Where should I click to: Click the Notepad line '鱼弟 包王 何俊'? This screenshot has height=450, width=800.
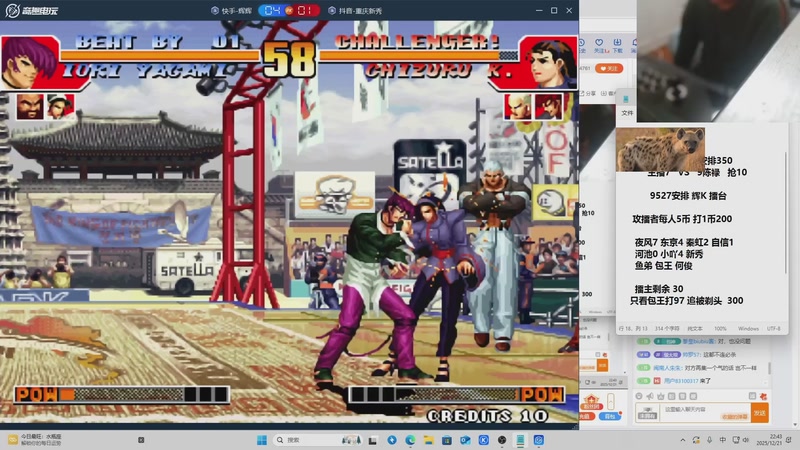click(x=663, y=266)
